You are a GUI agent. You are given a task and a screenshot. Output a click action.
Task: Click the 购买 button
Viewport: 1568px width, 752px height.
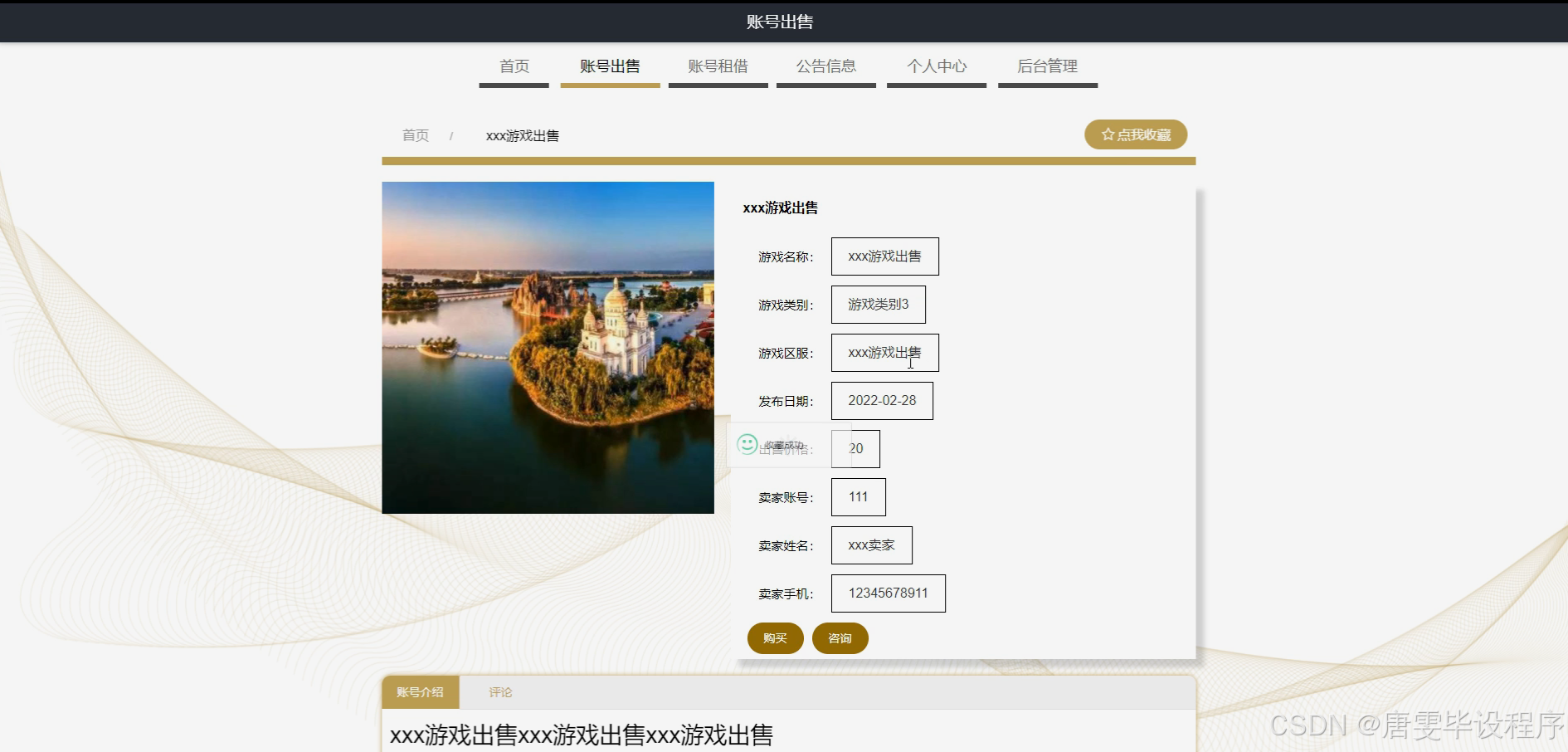776,638
